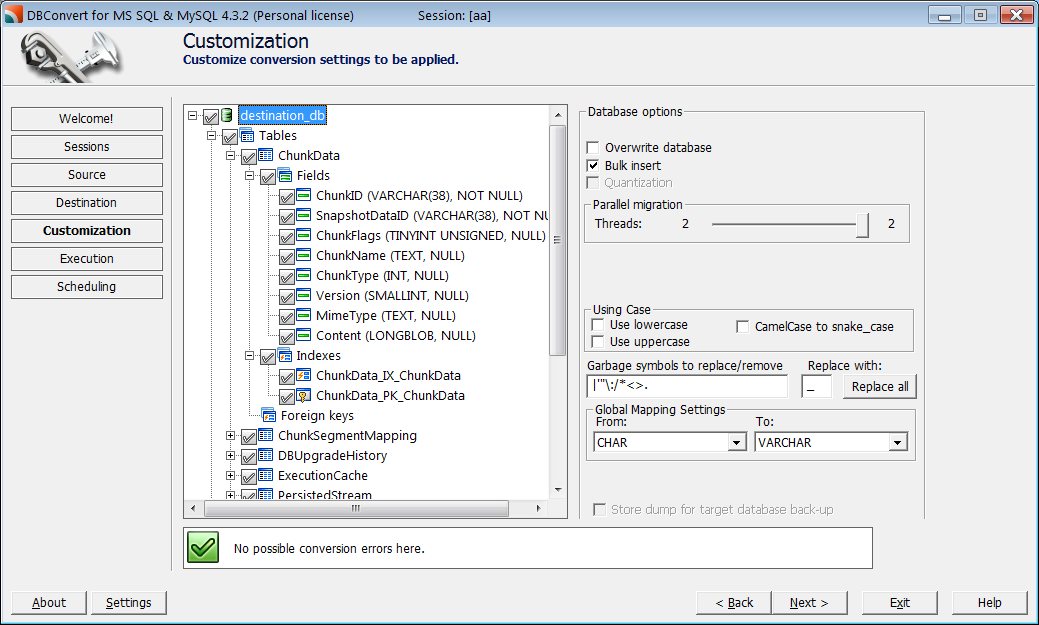Uncheck the ChunkID field checkbox
This screenshot has width=1039, height=625.
click(287, 198)
